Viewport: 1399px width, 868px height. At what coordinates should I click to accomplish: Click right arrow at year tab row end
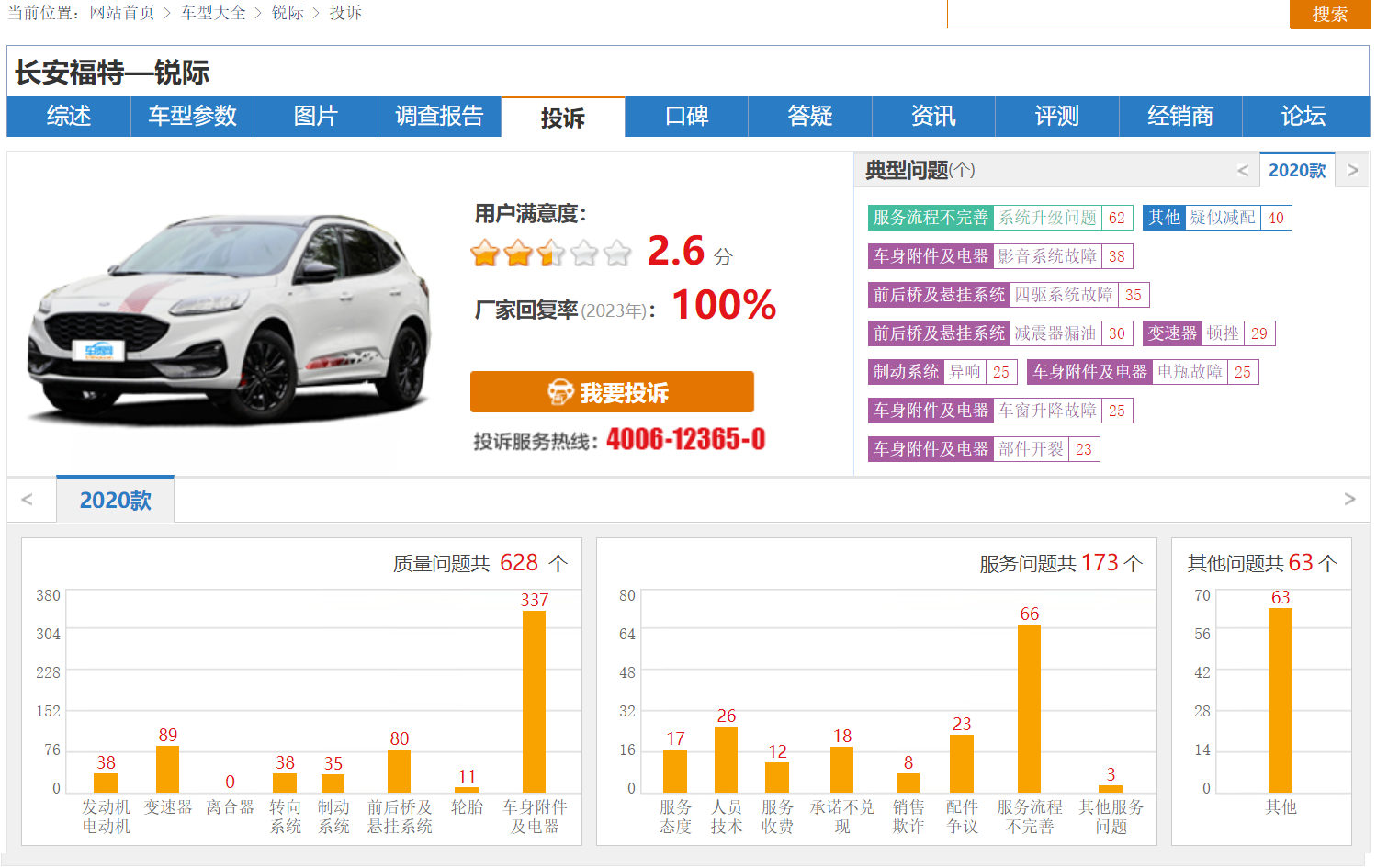pyautogui.click(x=1349, y=499)
